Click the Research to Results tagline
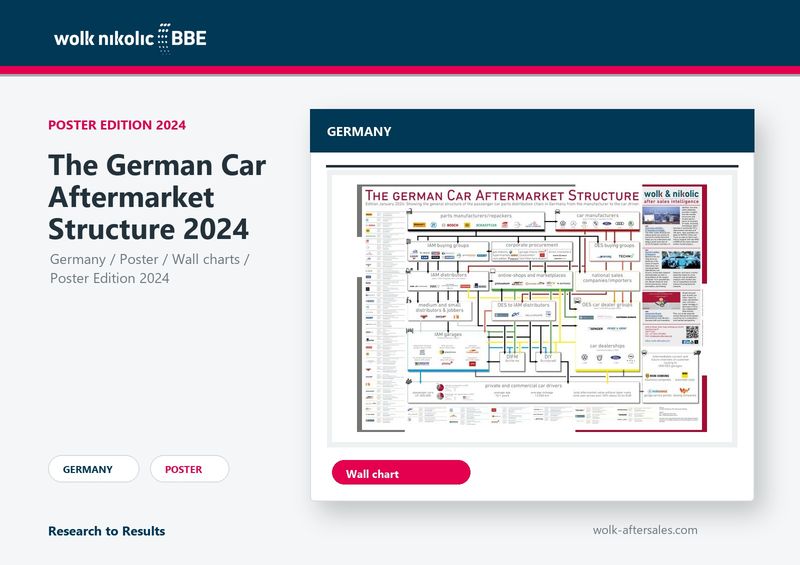Viewport: 800px width, 565px height. pos(107,531)
